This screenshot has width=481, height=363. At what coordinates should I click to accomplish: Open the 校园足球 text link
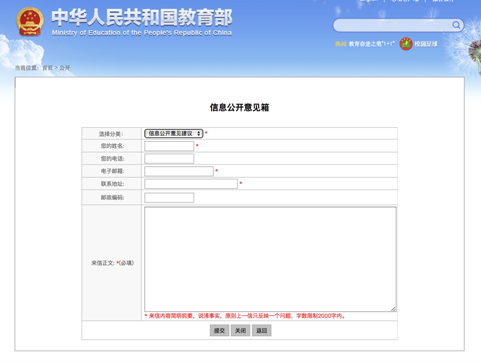click(x=426, y=44)
